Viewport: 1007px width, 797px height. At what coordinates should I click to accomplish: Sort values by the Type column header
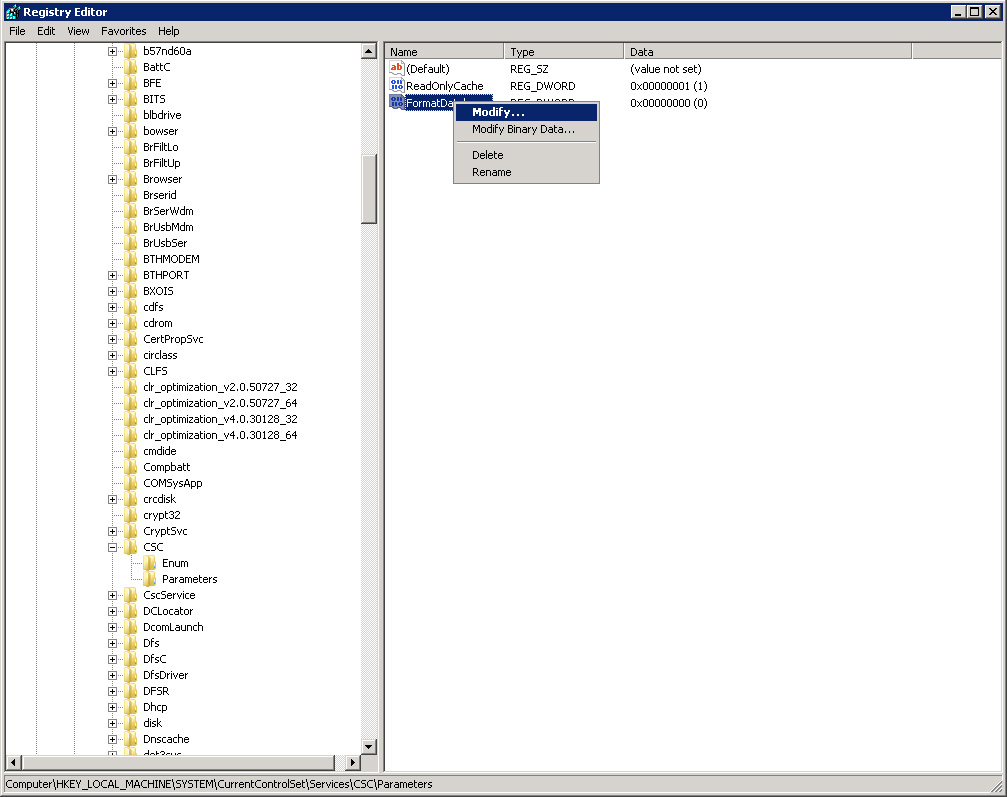coord(564,51)
